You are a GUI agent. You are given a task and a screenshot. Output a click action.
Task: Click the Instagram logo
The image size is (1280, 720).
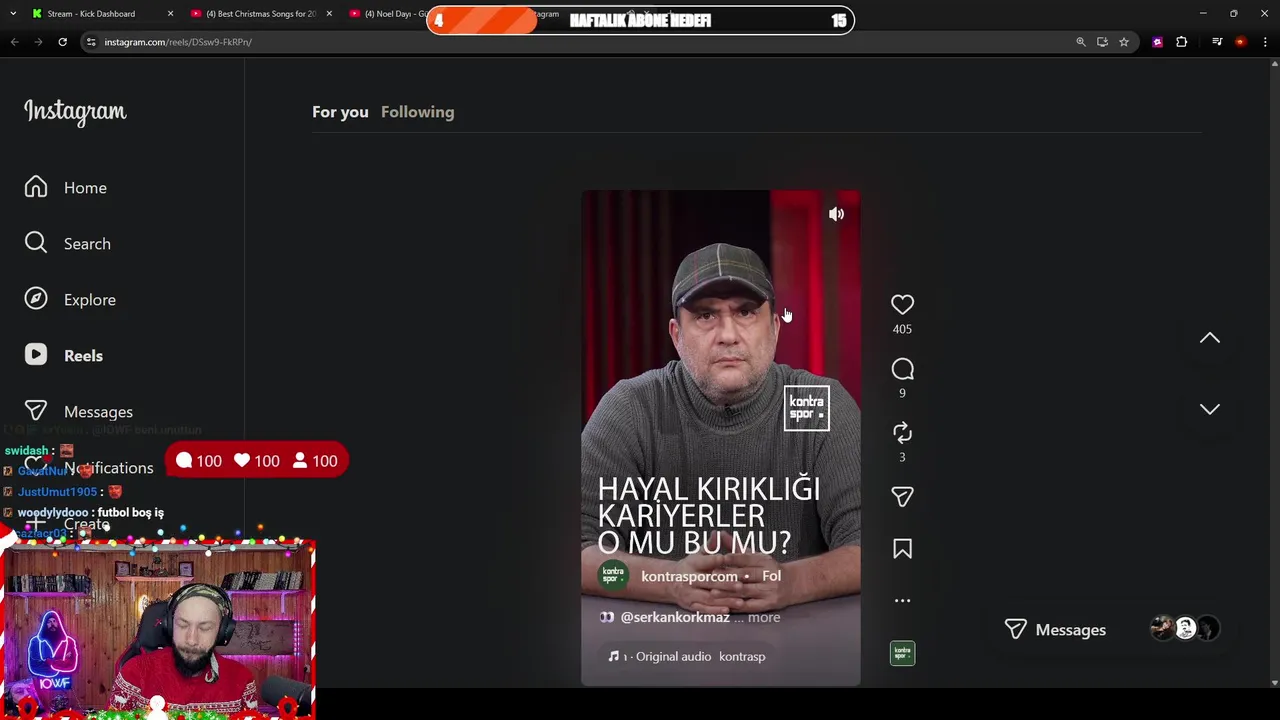tap(75, 112)
